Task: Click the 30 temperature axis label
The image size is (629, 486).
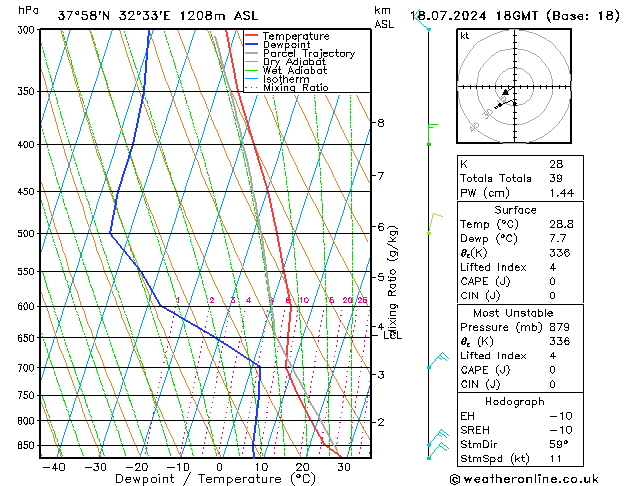Action: (344, 467)
